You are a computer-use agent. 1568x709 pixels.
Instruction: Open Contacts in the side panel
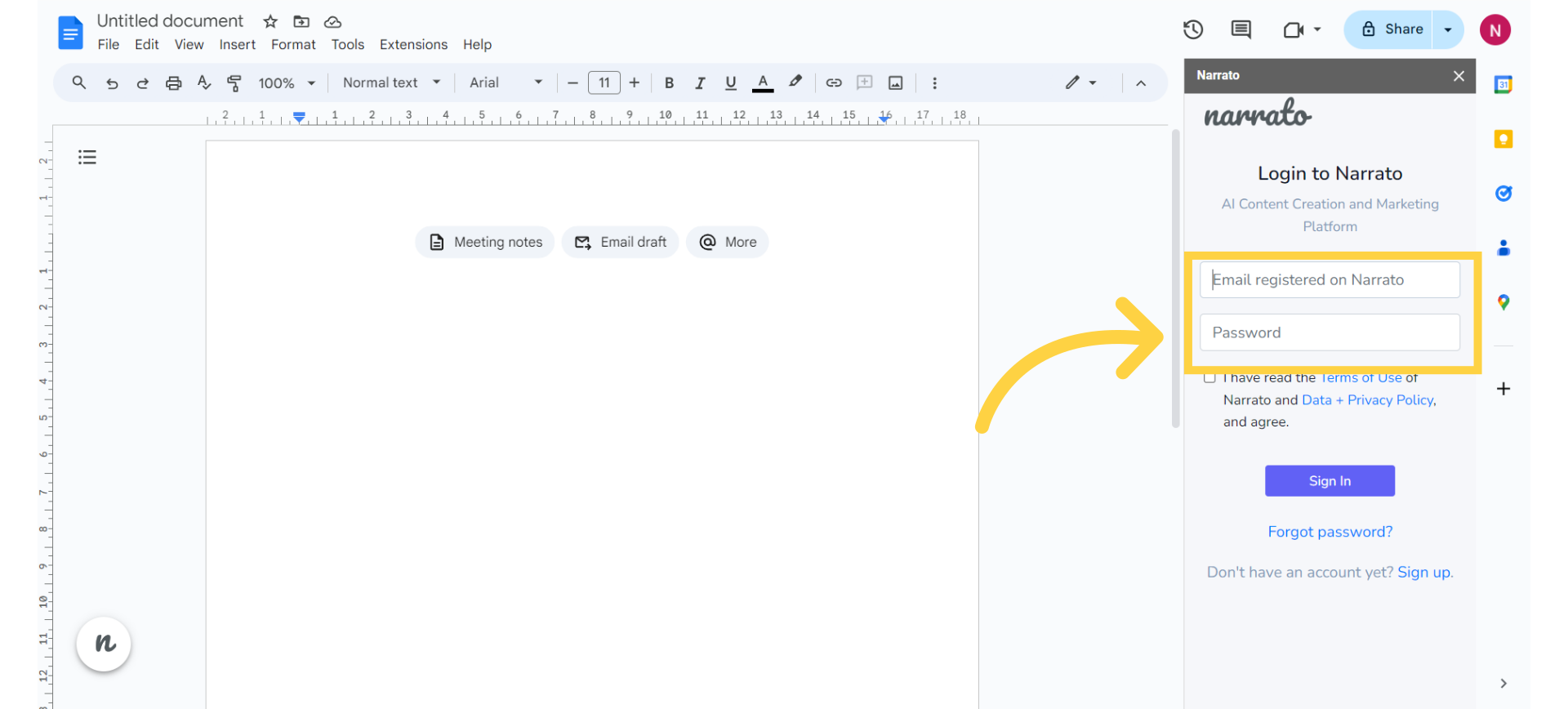coord(1503,247)
